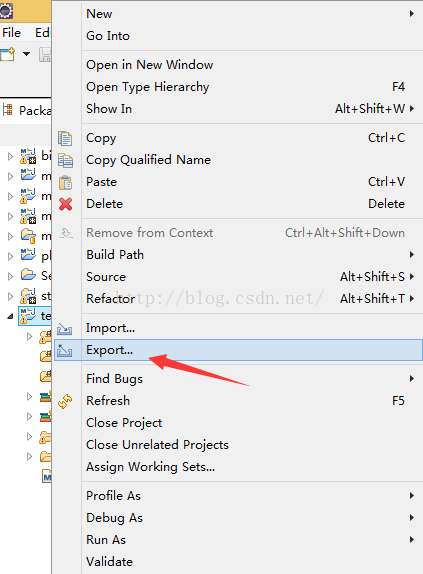Click the Import tray icon
Image resolution: width=423 pixels, height=574 pixels.
[65, 329]
